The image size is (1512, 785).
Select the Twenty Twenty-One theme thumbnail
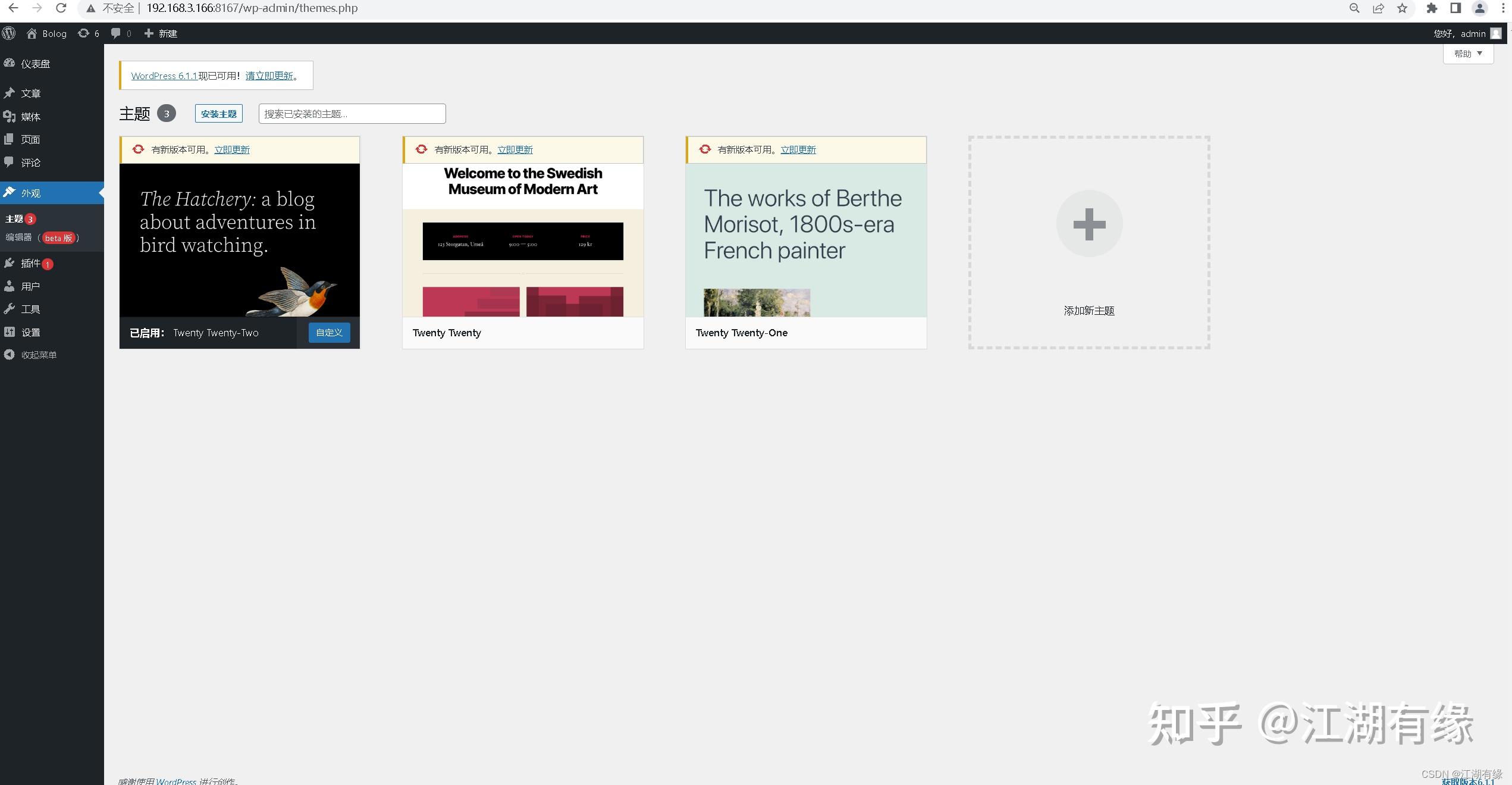805,240
